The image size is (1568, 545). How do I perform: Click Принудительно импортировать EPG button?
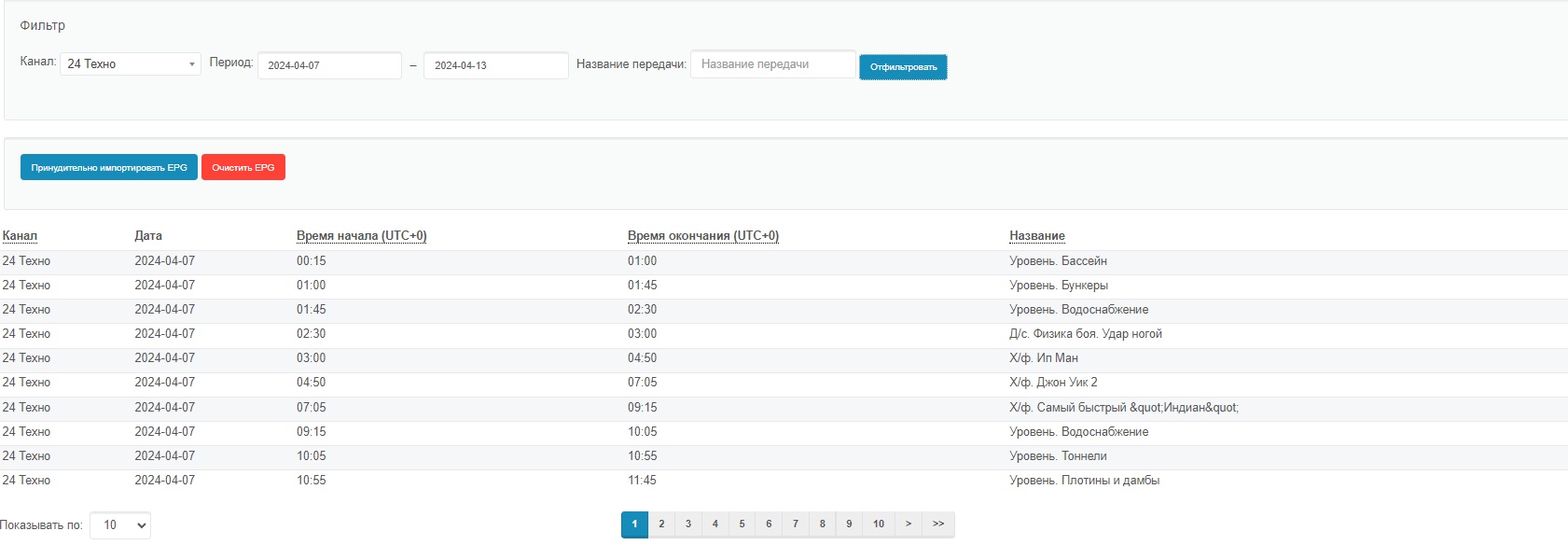pyautogui.click(x=109, y=167)
